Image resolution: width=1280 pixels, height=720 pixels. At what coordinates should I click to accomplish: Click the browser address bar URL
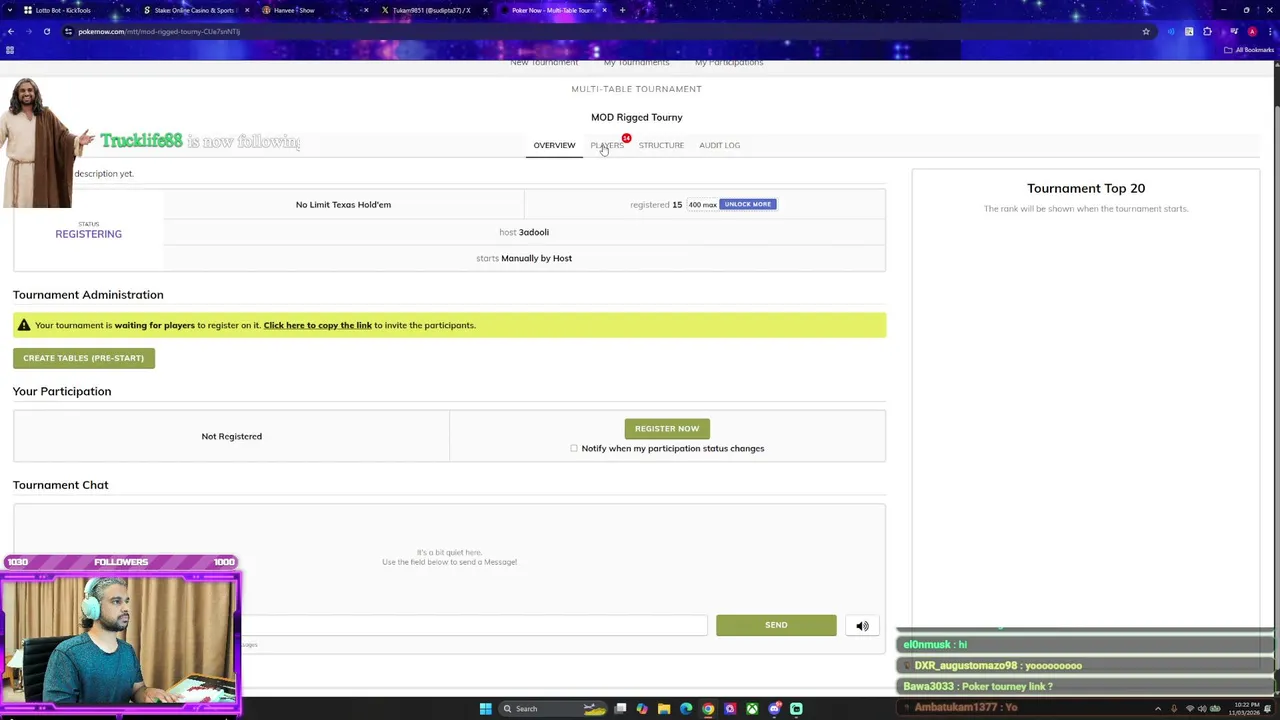tap(158, 31)
